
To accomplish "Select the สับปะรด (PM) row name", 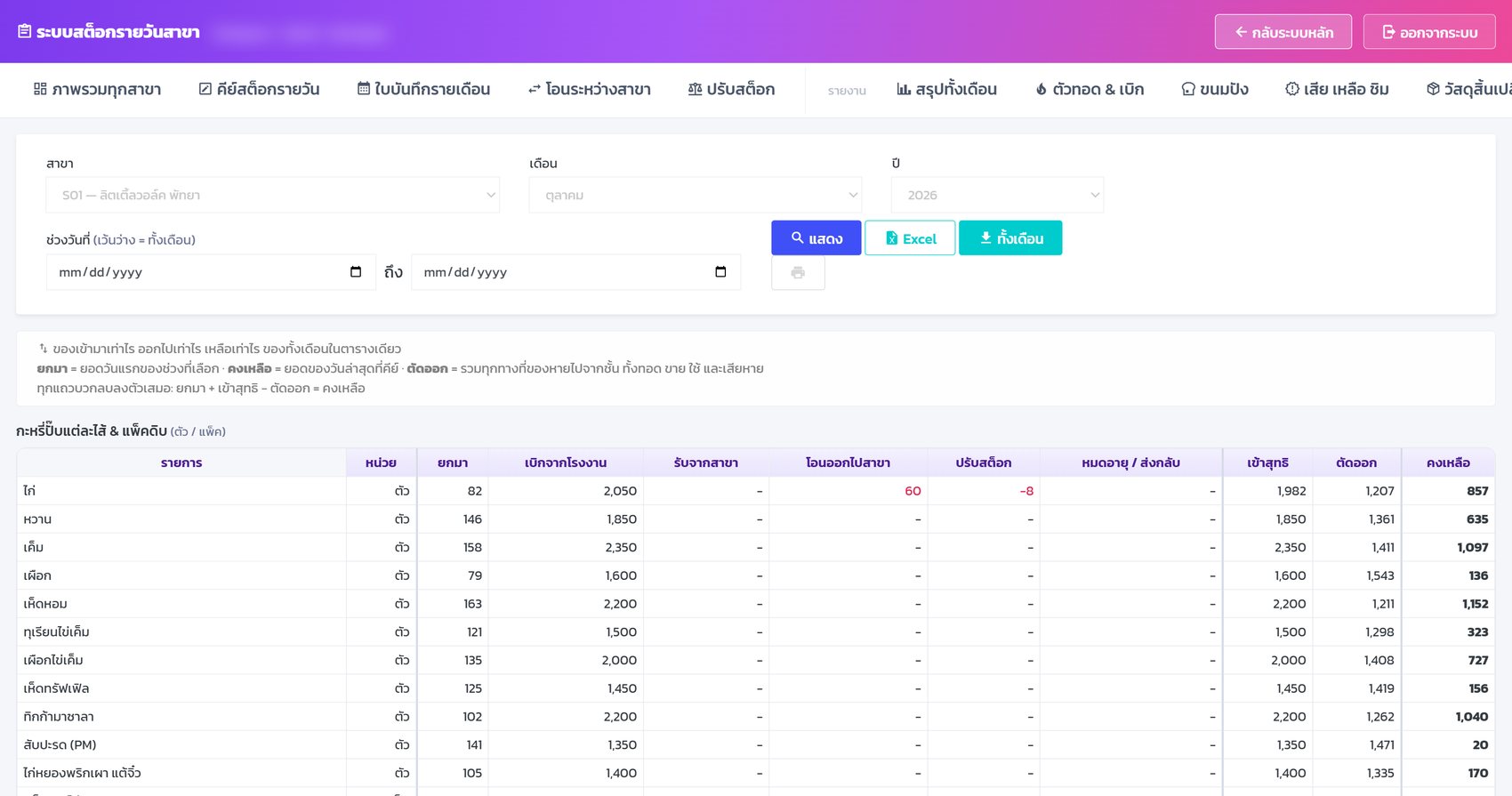I will coord(60,745).
